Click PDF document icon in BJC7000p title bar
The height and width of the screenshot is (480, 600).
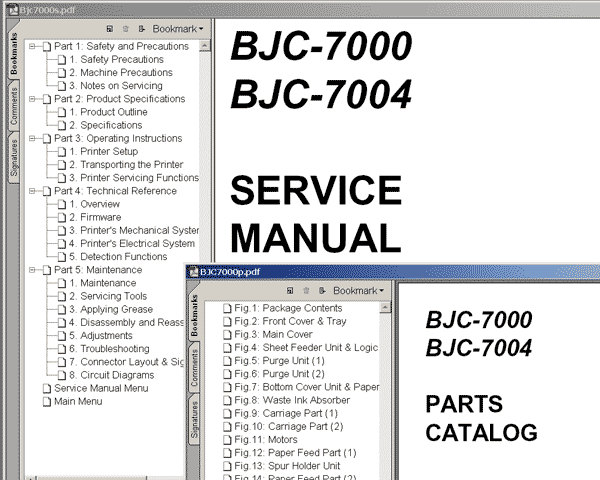[x=194, y=272]
